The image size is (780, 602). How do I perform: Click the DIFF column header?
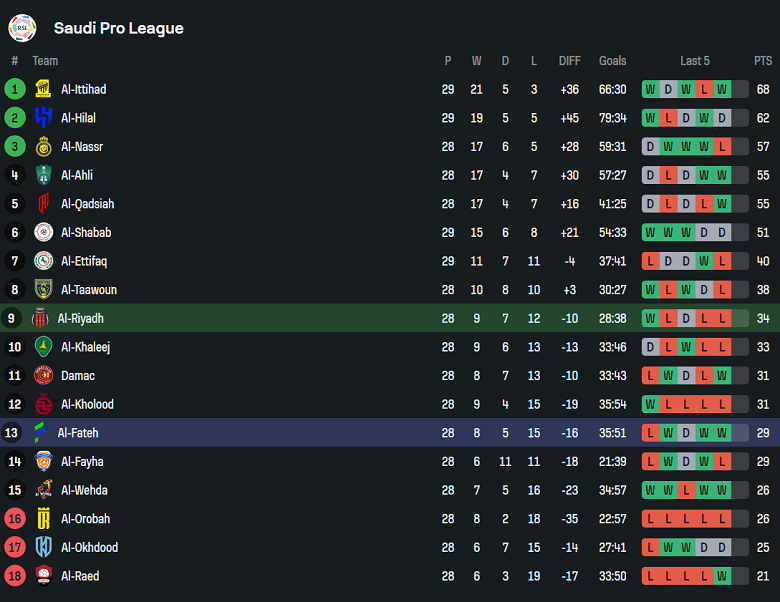pos(569,61)
